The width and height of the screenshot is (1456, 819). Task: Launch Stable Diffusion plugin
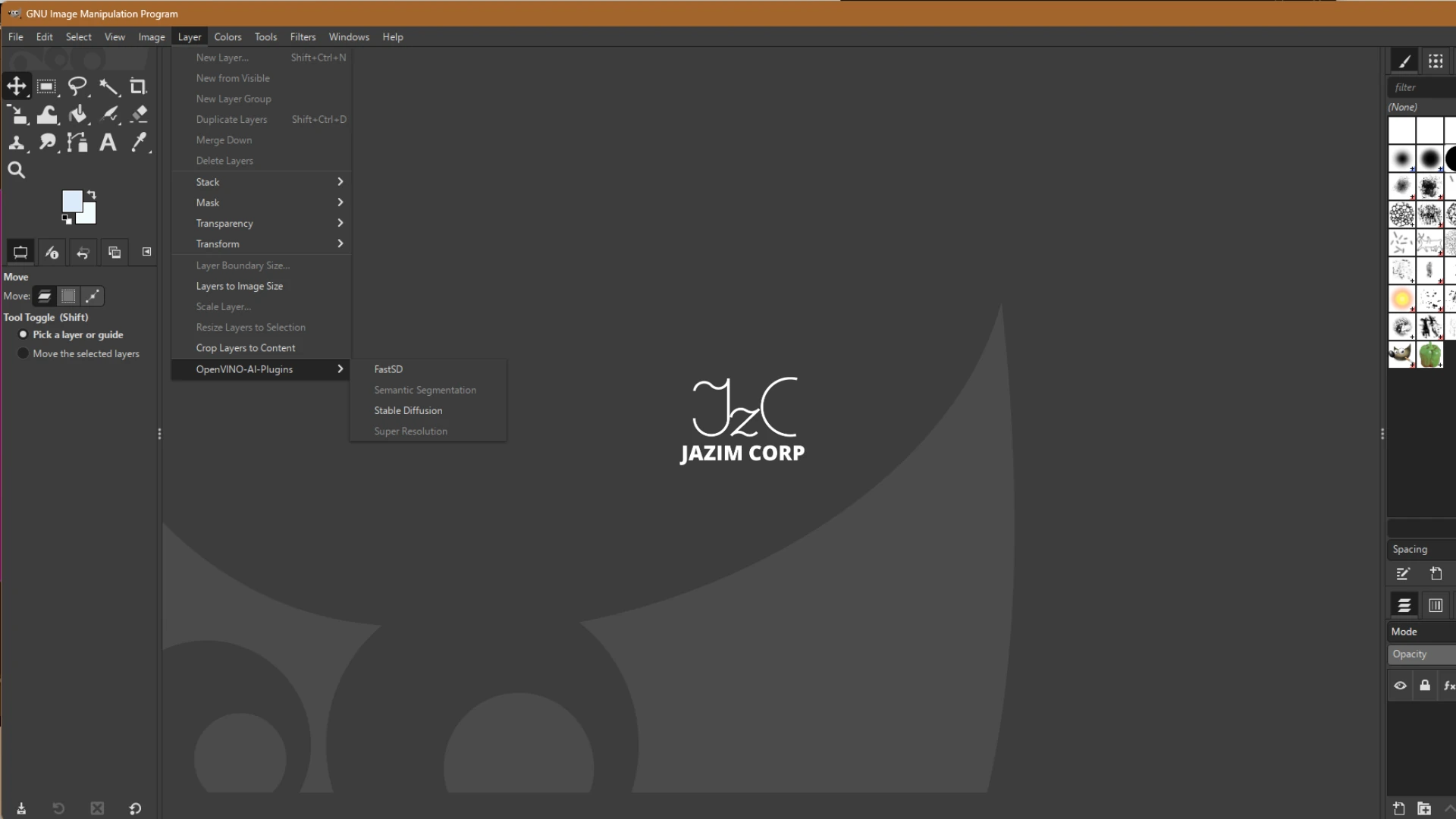tap(428, 410)
